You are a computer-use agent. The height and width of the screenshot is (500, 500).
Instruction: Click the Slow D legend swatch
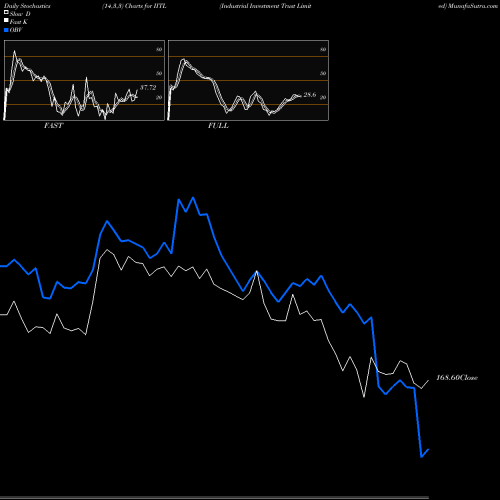pyautogui.click(x=6, y=12)
